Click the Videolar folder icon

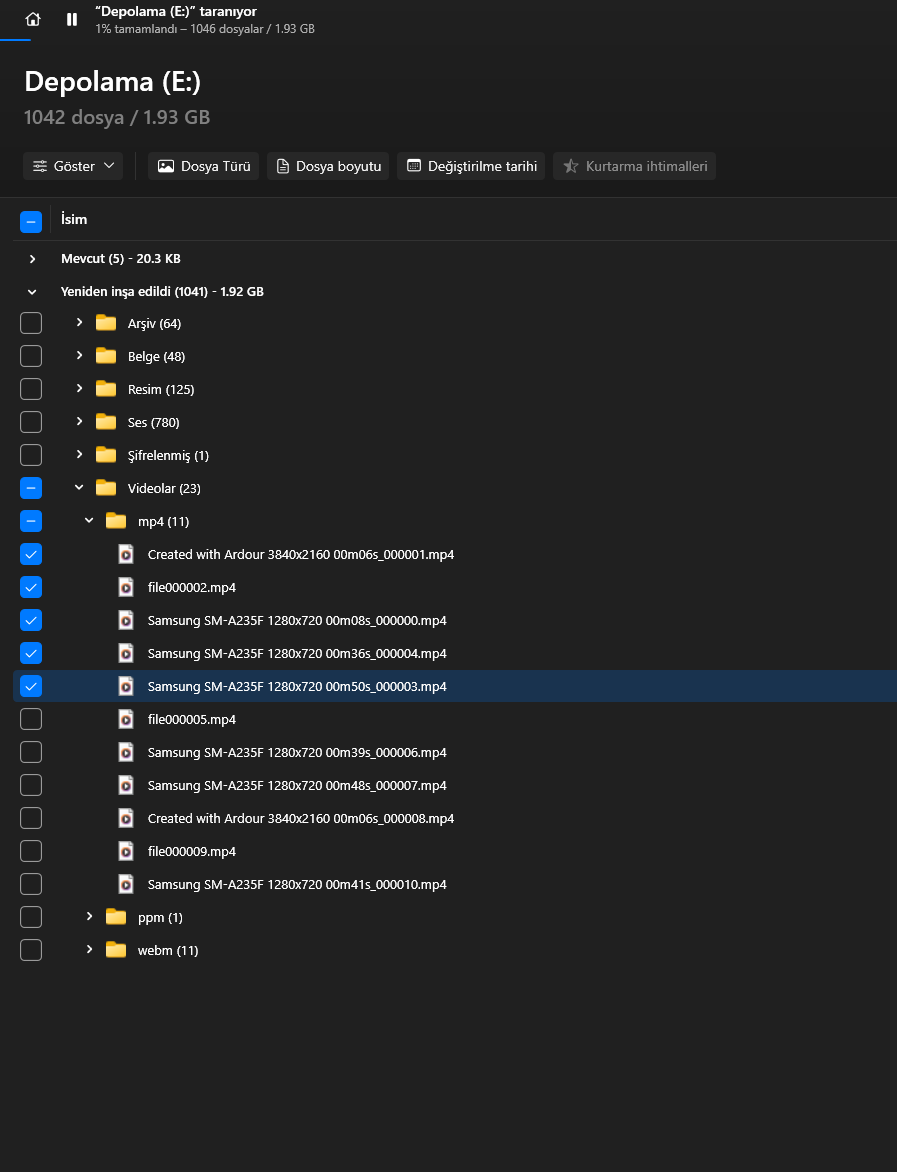click(x=106, y=488)
